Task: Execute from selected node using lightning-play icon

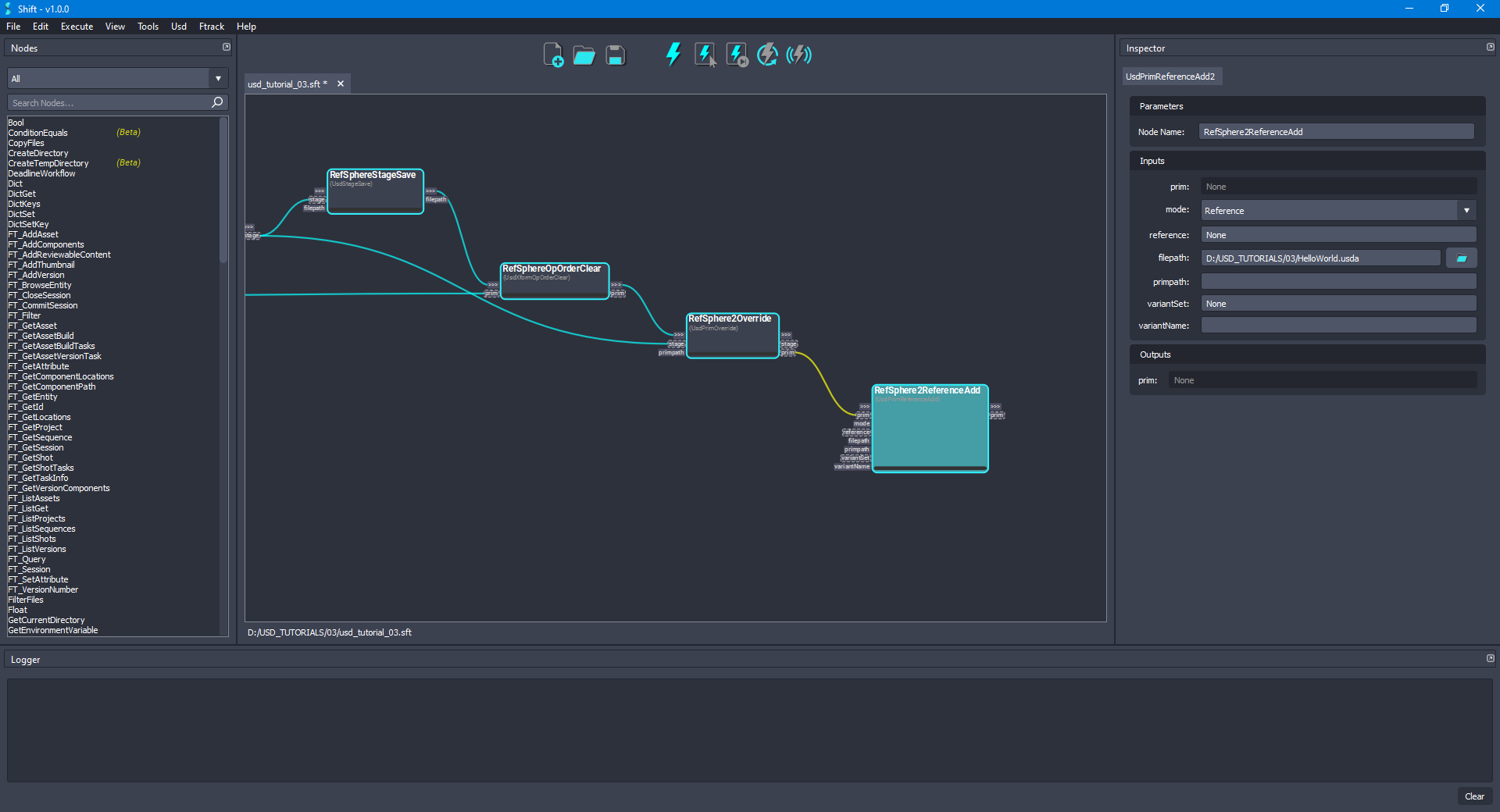Action: tap(737, 54)
